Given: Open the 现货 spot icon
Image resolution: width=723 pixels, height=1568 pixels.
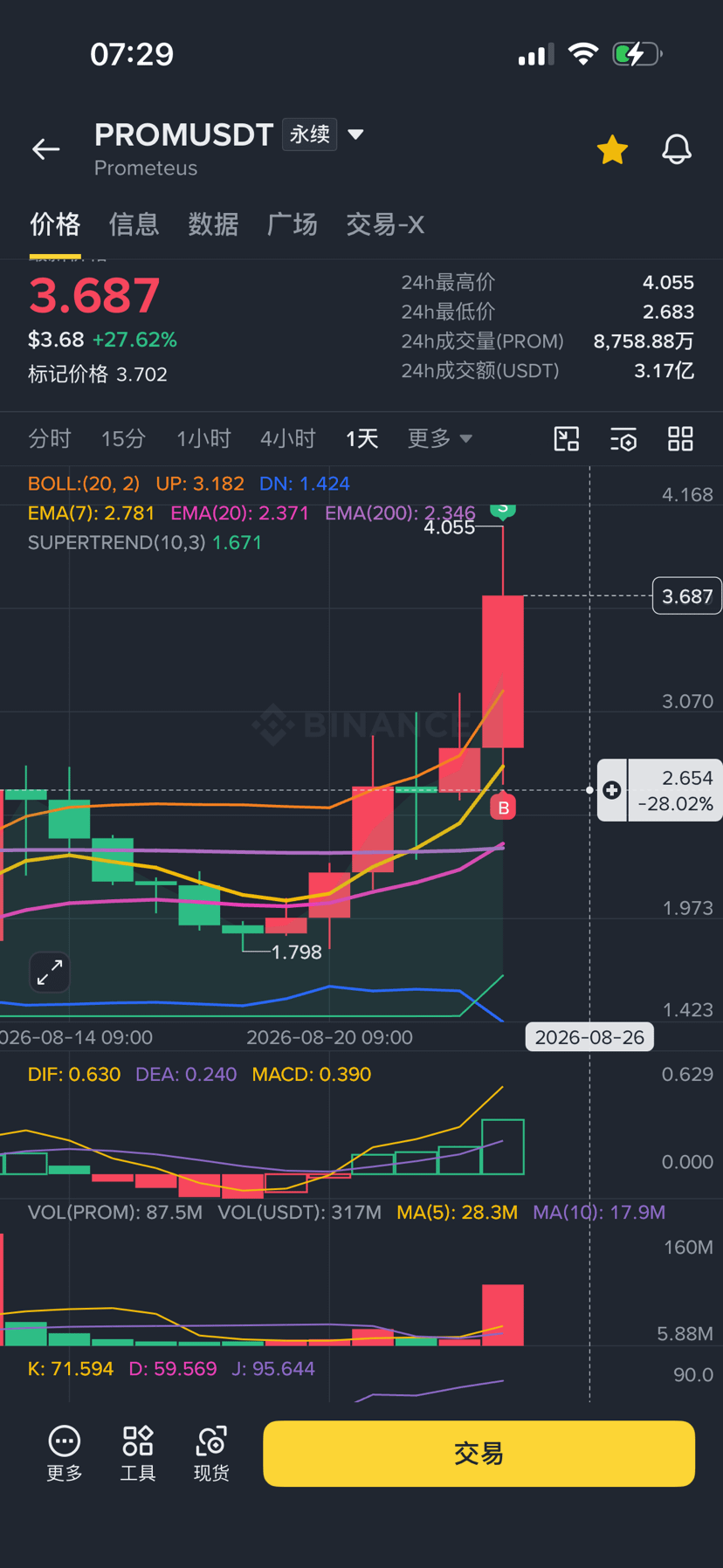Looking at the screenshot, I should pos(211,1454).
